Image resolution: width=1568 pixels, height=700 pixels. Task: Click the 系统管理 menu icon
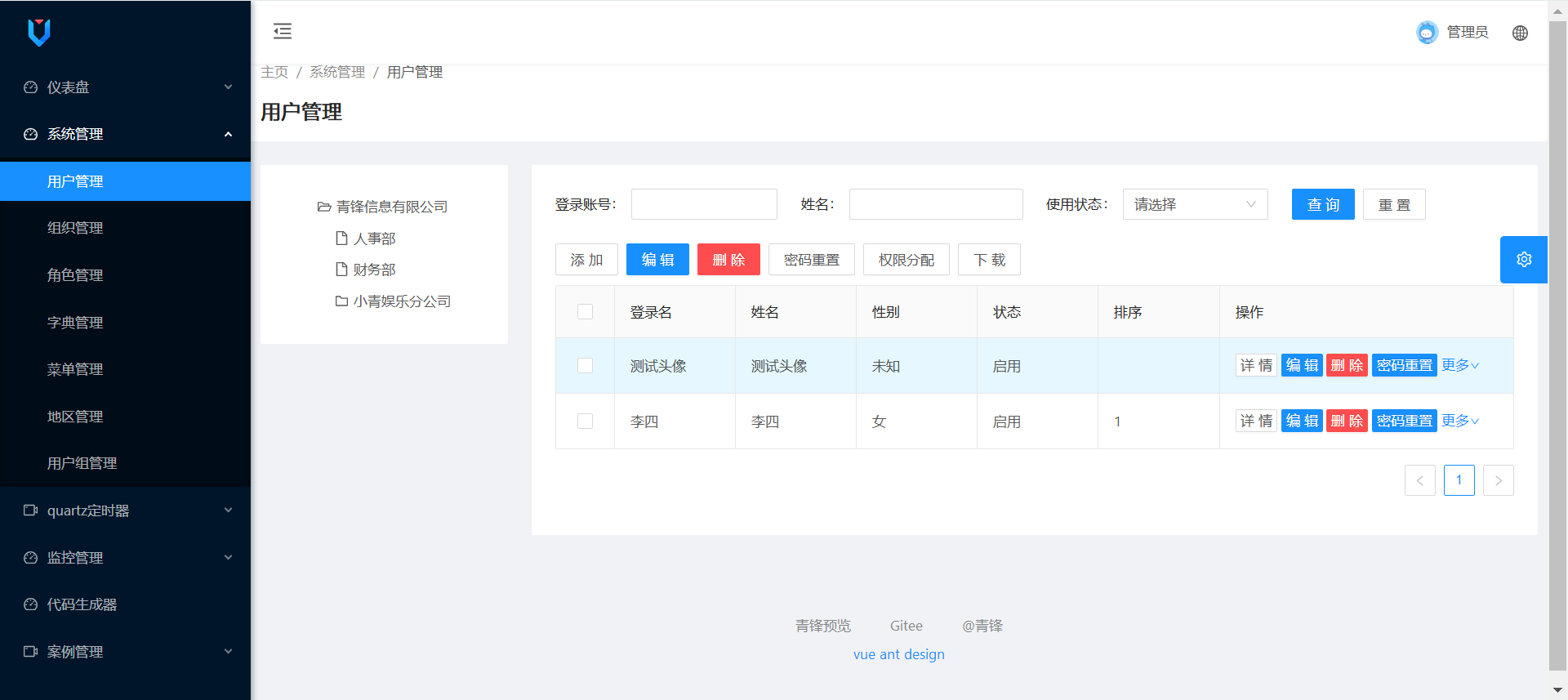[x=31, y=134]
